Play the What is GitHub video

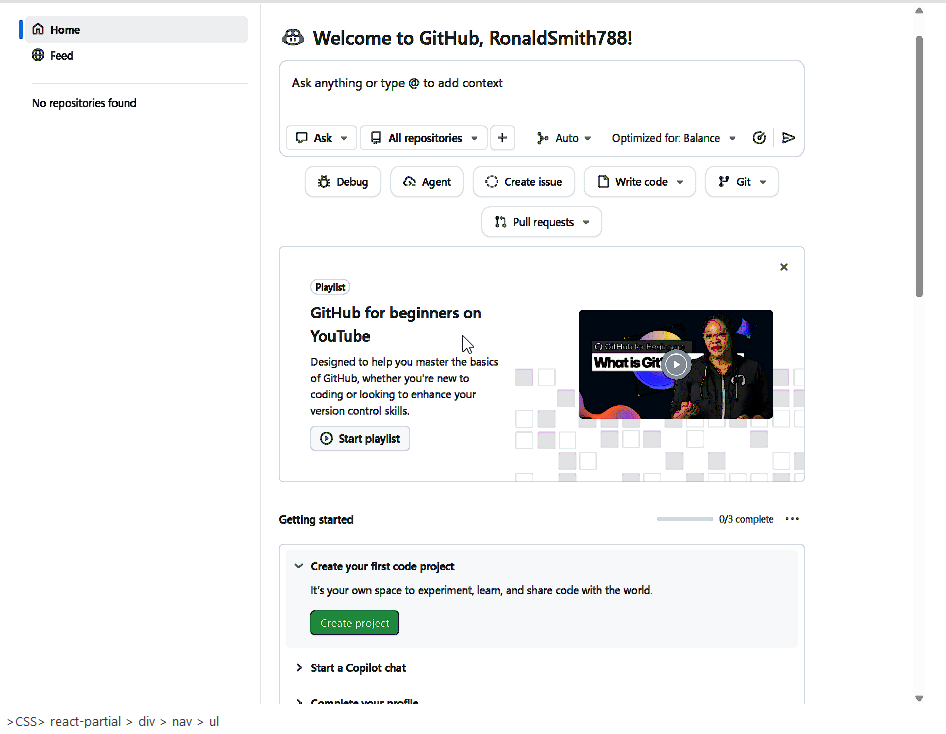(x=676, y=364)
